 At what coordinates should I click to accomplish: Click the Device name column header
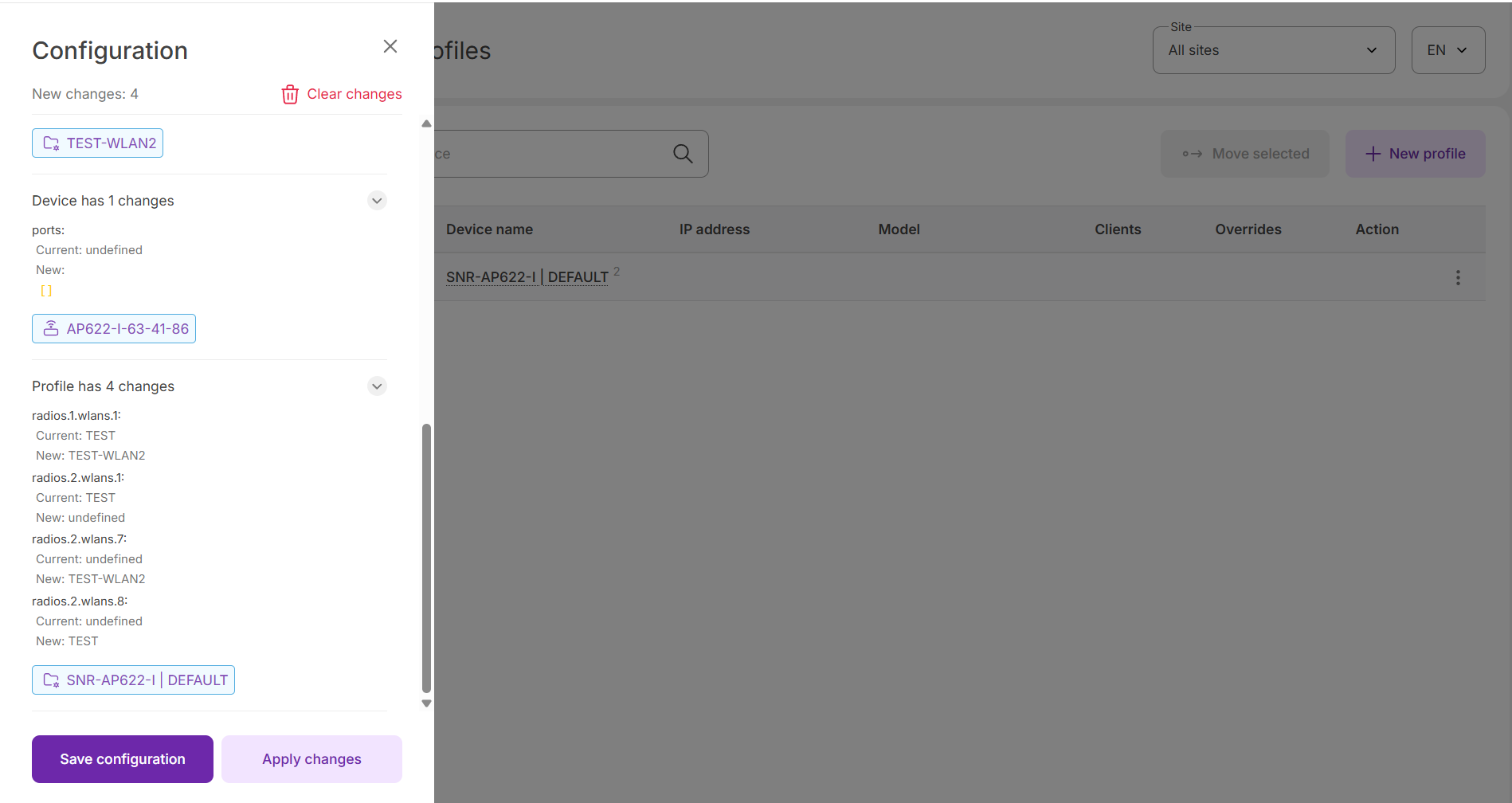tap(489, 229)
